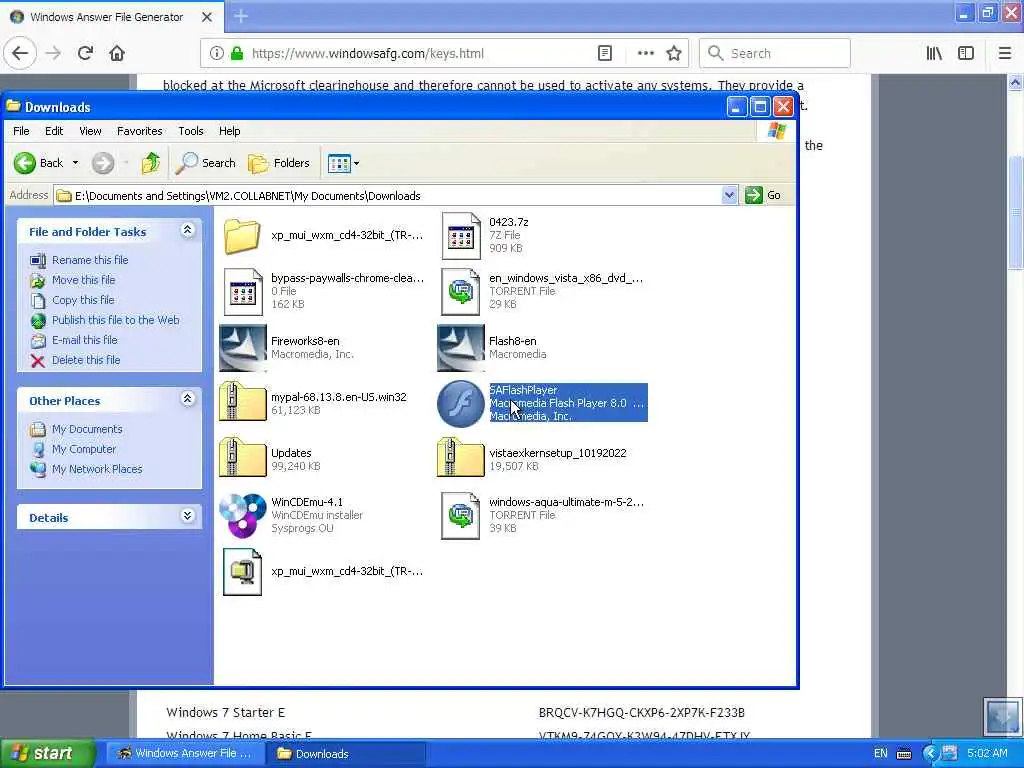Select the mypal-68.13.8.en-US.win32 zip icon
Screen dimensions: 1024x768
click(242, 402)
